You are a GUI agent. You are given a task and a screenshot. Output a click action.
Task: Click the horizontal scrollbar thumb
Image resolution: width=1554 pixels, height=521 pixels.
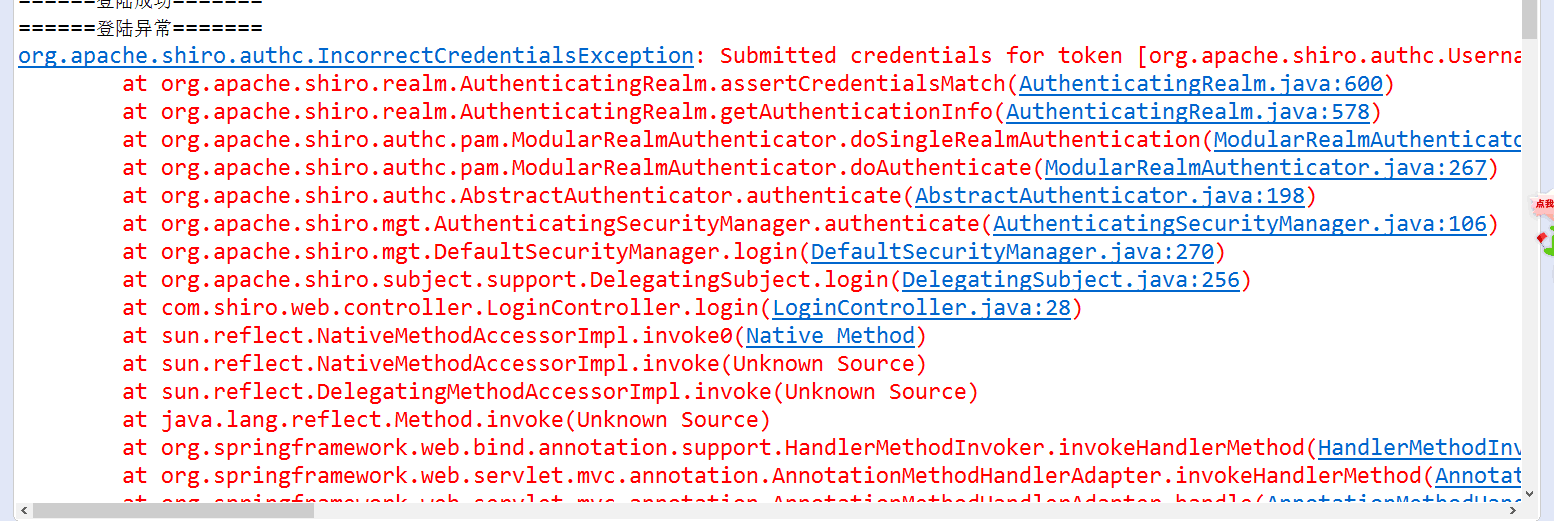pos(172,510)
